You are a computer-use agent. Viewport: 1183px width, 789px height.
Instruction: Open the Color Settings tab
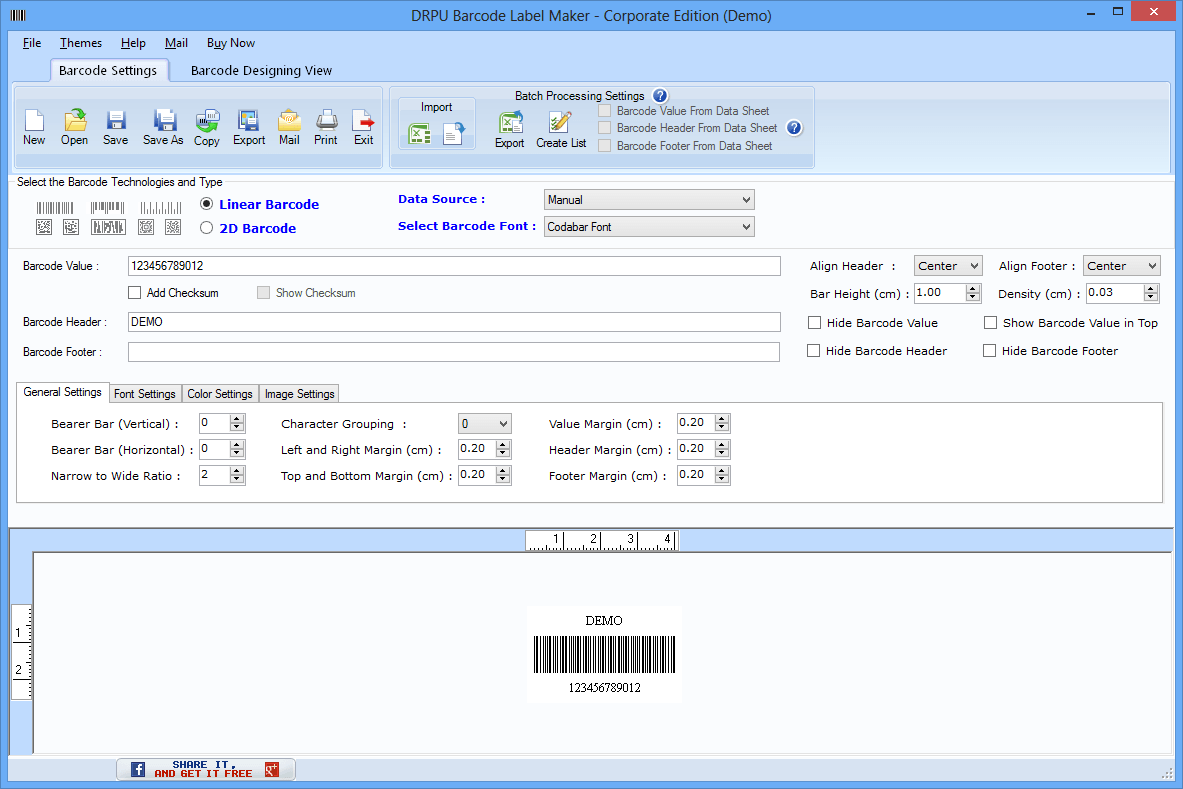tap(220, 394)
